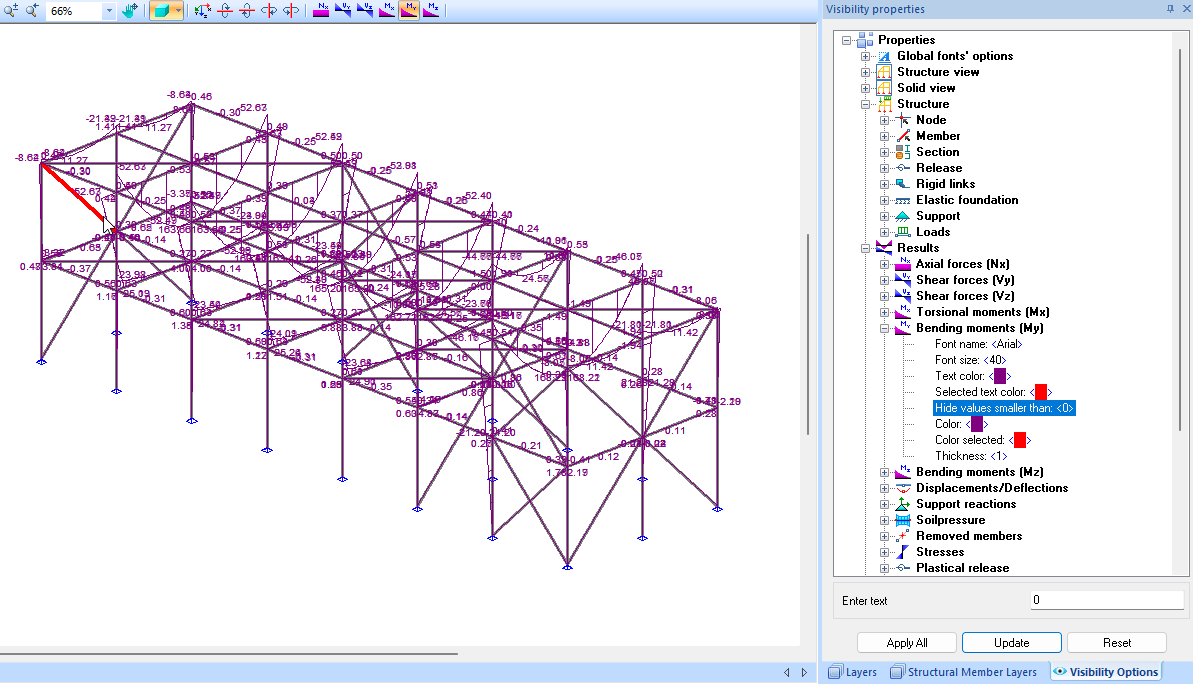Click the first rotate around horizontal axis icon
Image resolution: width=1193 pixels, height=684 pixels.
coord(224,11)
